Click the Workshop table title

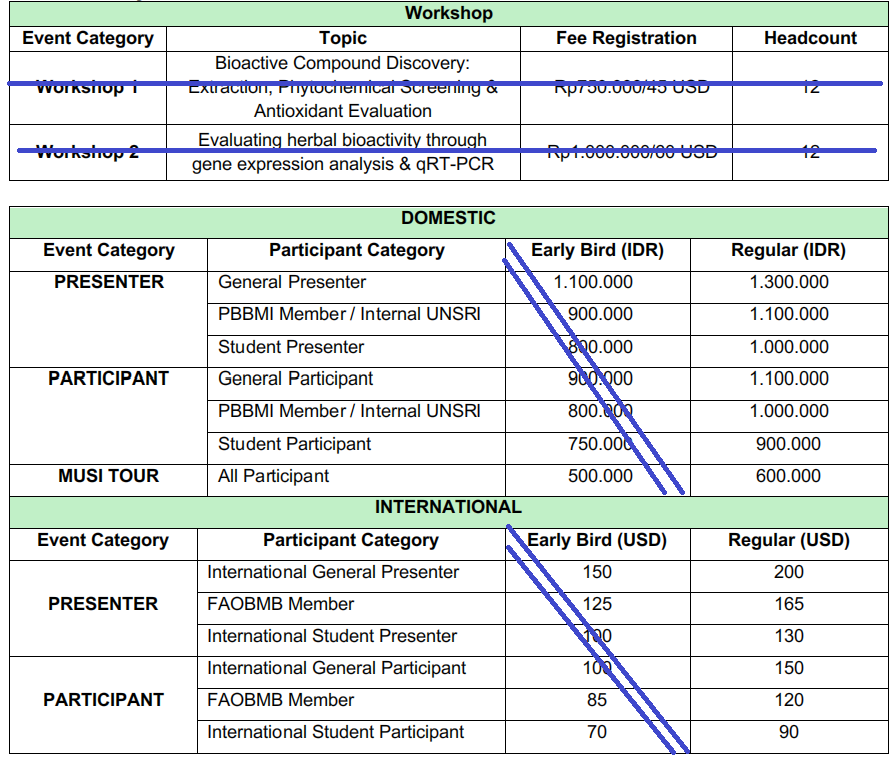coord(449,13)
